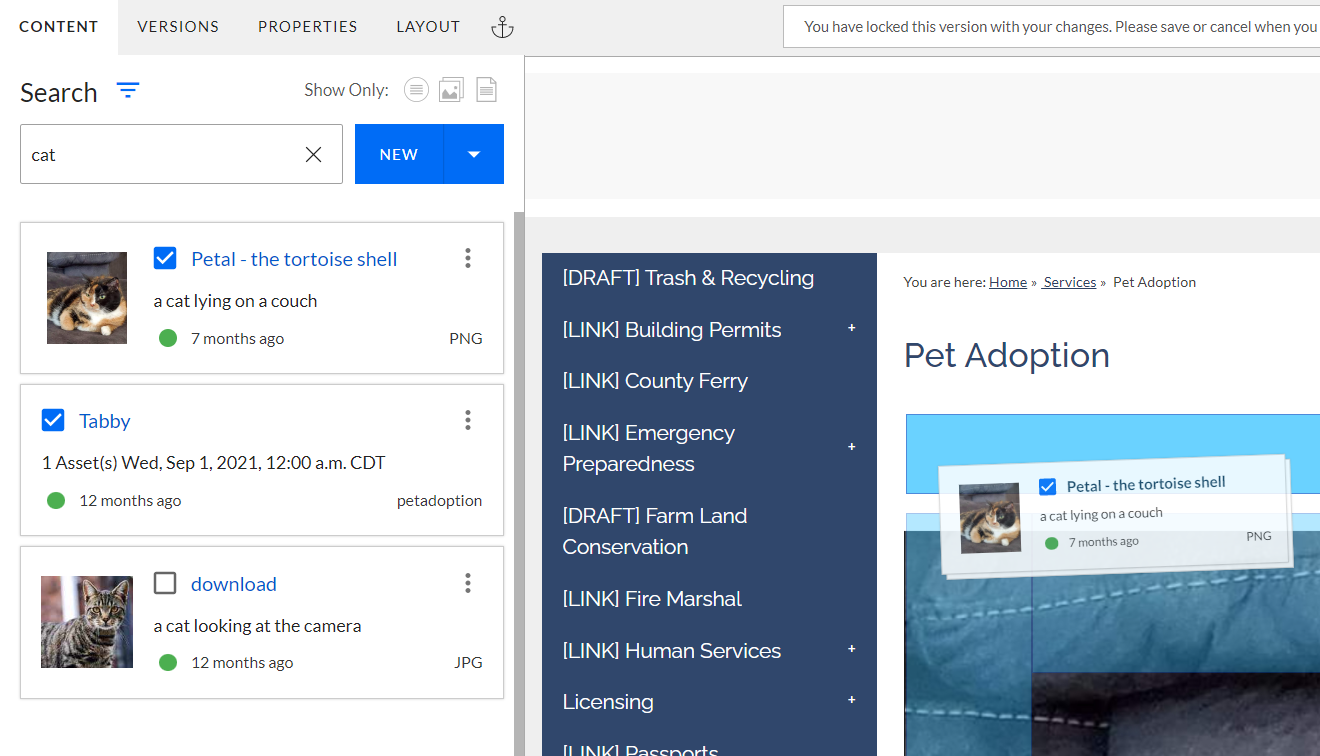1320x756 pixels.
Task: Click '1 Asset(s) Wed, Sep 1, 2021' text
Action: 214,463
